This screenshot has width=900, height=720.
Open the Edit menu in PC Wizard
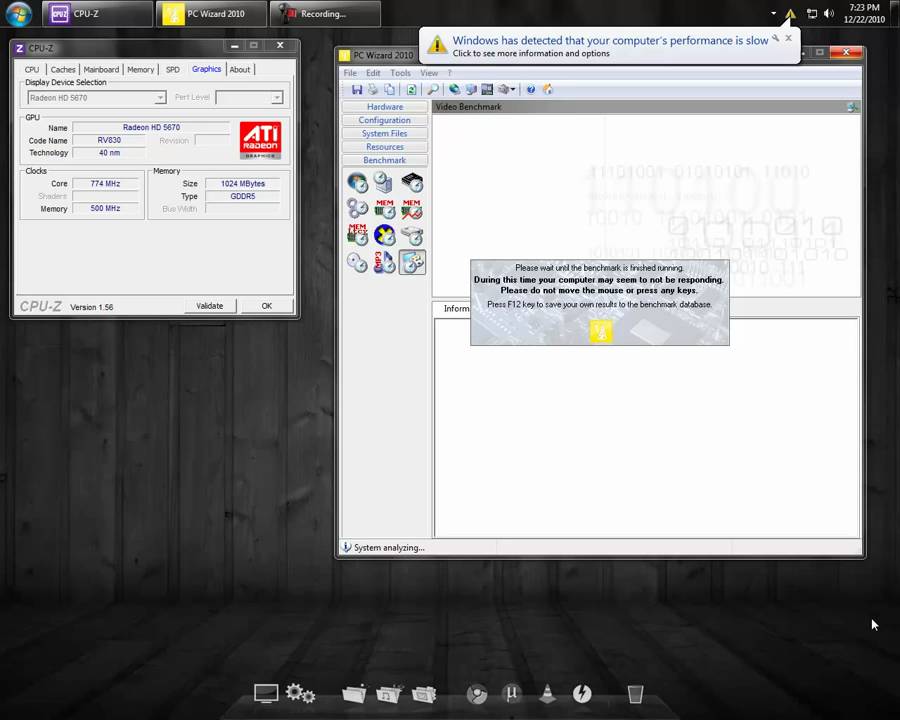[x=373, y=73]
